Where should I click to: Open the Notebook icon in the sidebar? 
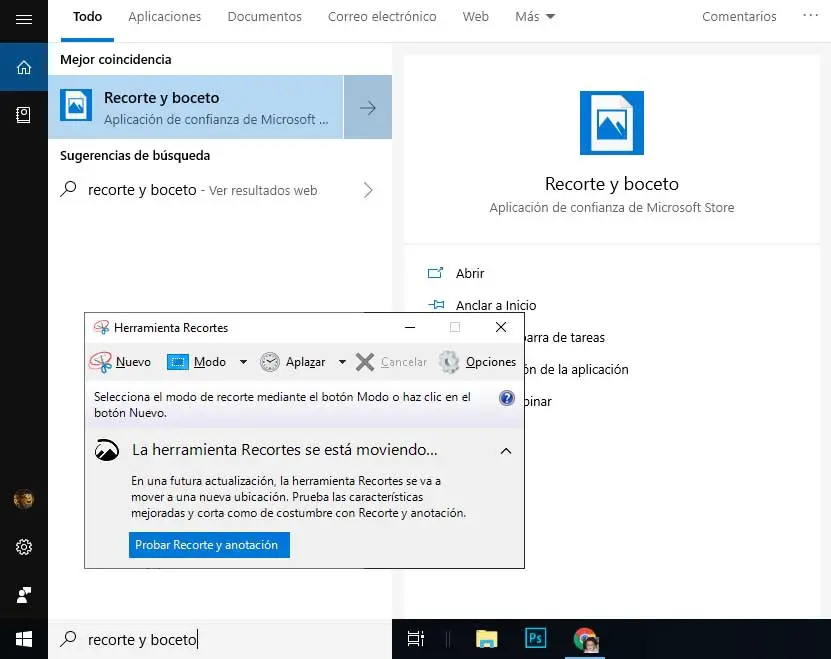click(23, 115)
